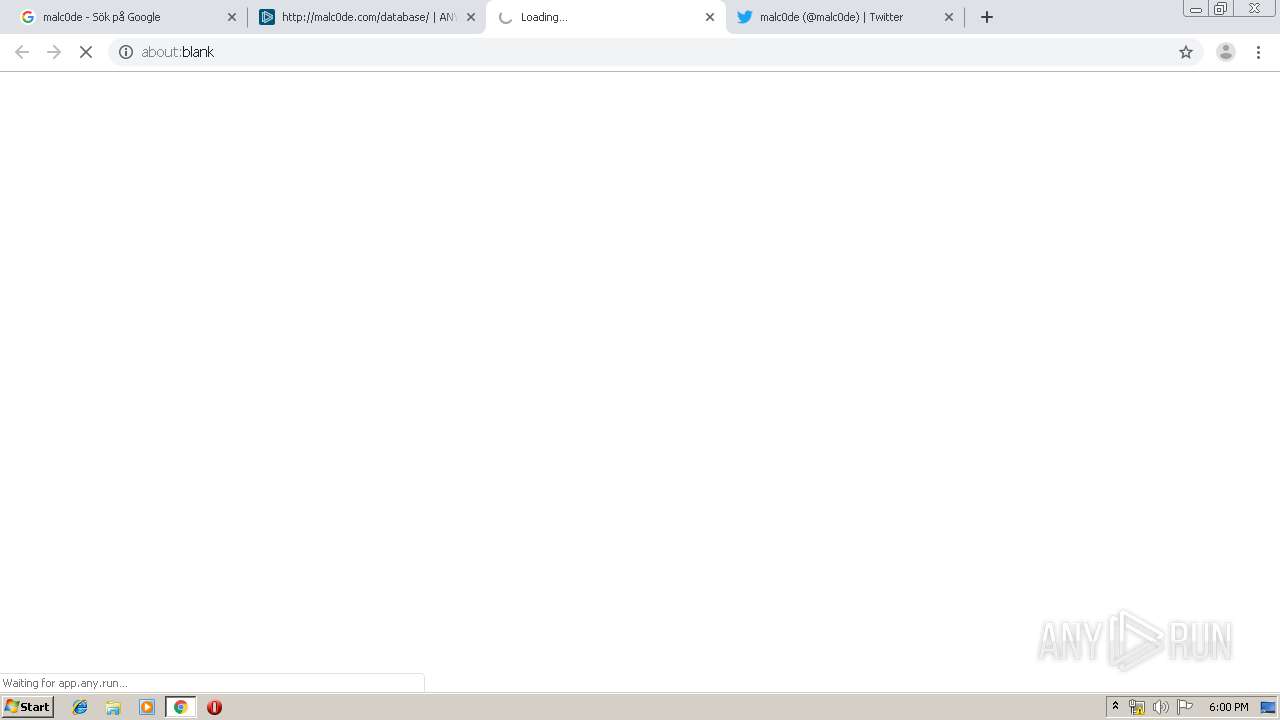Open the volume speaker tray icon
This screenshot has height=720, width=1280.
(x=1160, y=707)
